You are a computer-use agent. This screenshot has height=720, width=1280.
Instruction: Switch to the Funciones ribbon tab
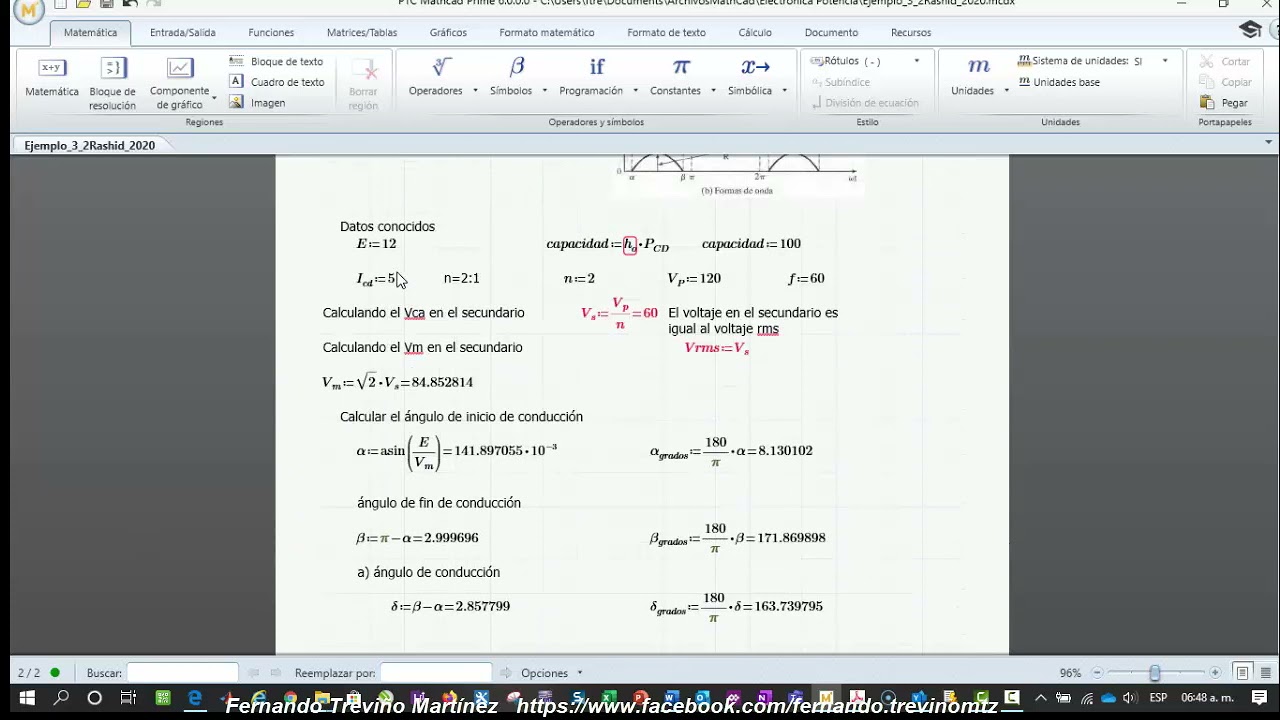(271, 33)
